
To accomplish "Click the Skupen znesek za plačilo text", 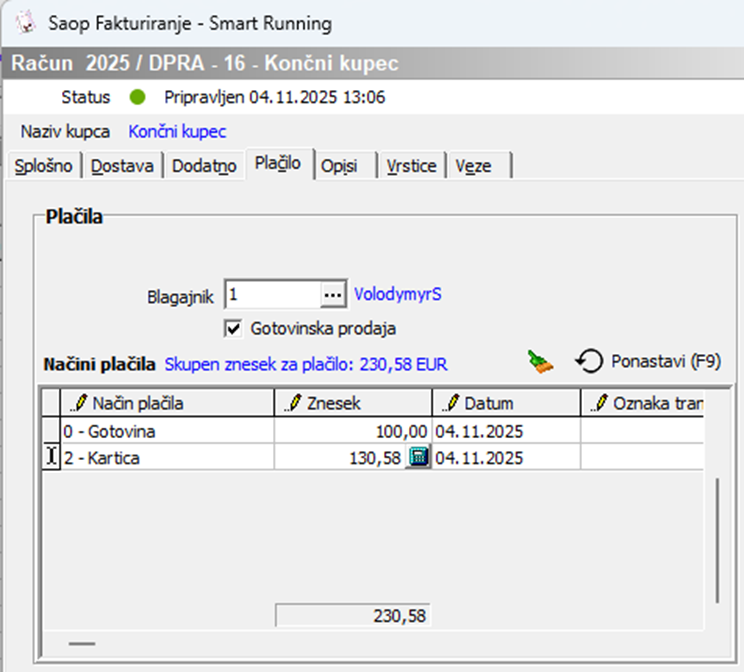I will [306, 364].
